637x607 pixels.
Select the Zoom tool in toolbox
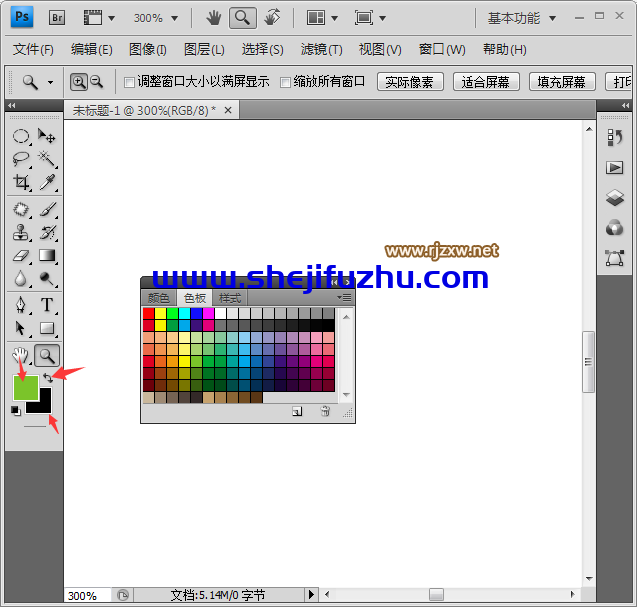47,356
